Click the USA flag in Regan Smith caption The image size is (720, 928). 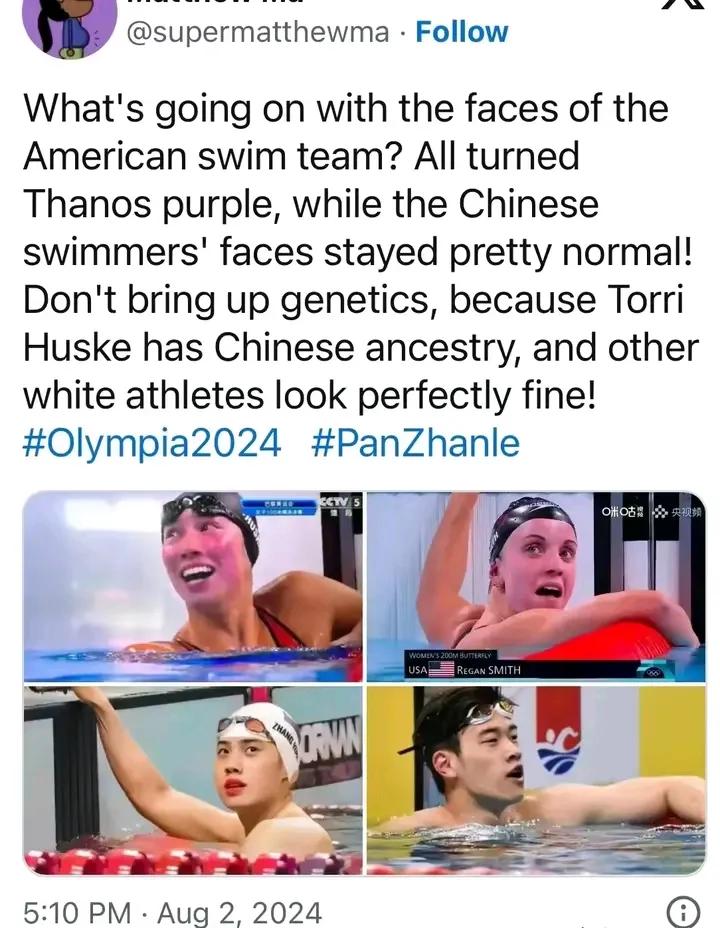tap(441, 669)
